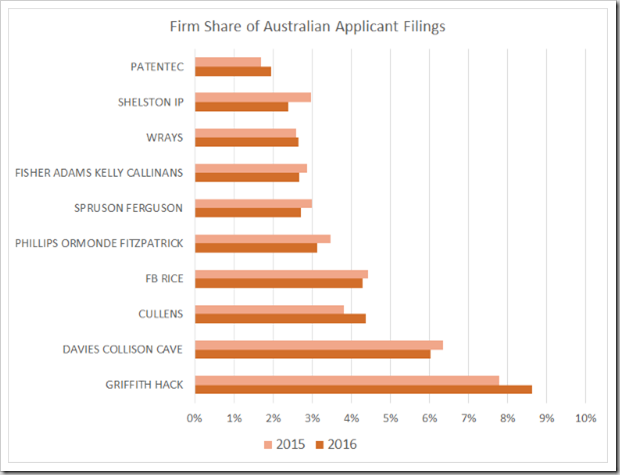This screenshot has width=620, height=475.
Task: Select the FISHER ADAMS KELLY CALLINANS label
Action: 99,173
